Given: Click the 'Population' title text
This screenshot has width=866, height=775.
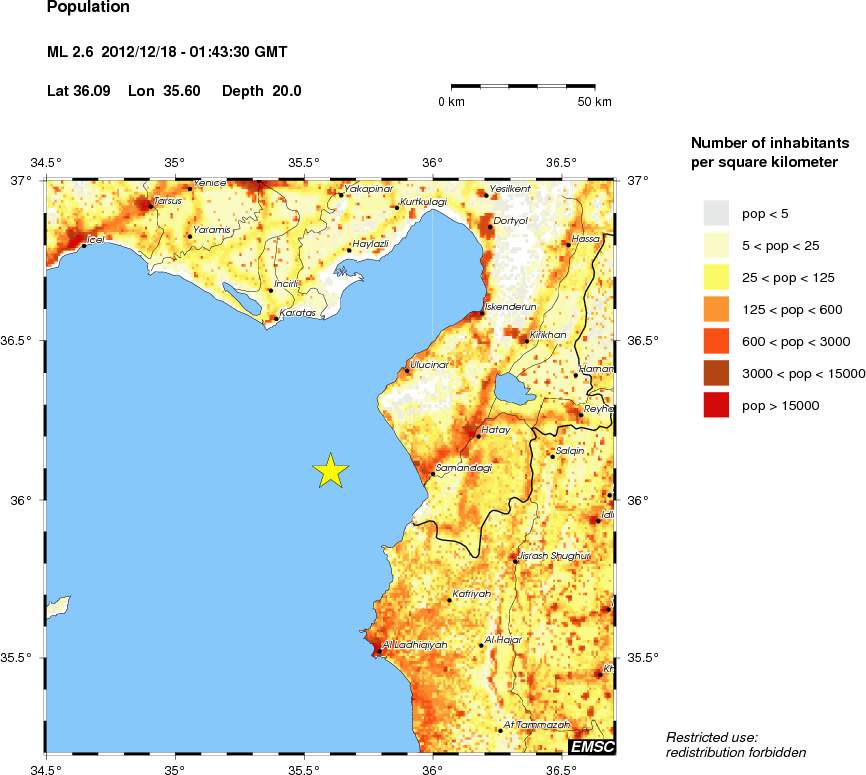Looking at the screenshot, I should pyautogui.click(x=88, y=8).
